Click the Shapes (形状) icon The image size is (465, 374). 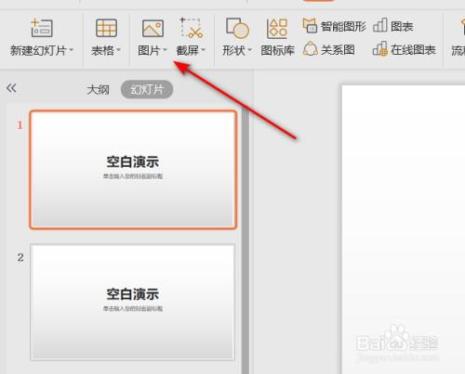coord(237,28)
